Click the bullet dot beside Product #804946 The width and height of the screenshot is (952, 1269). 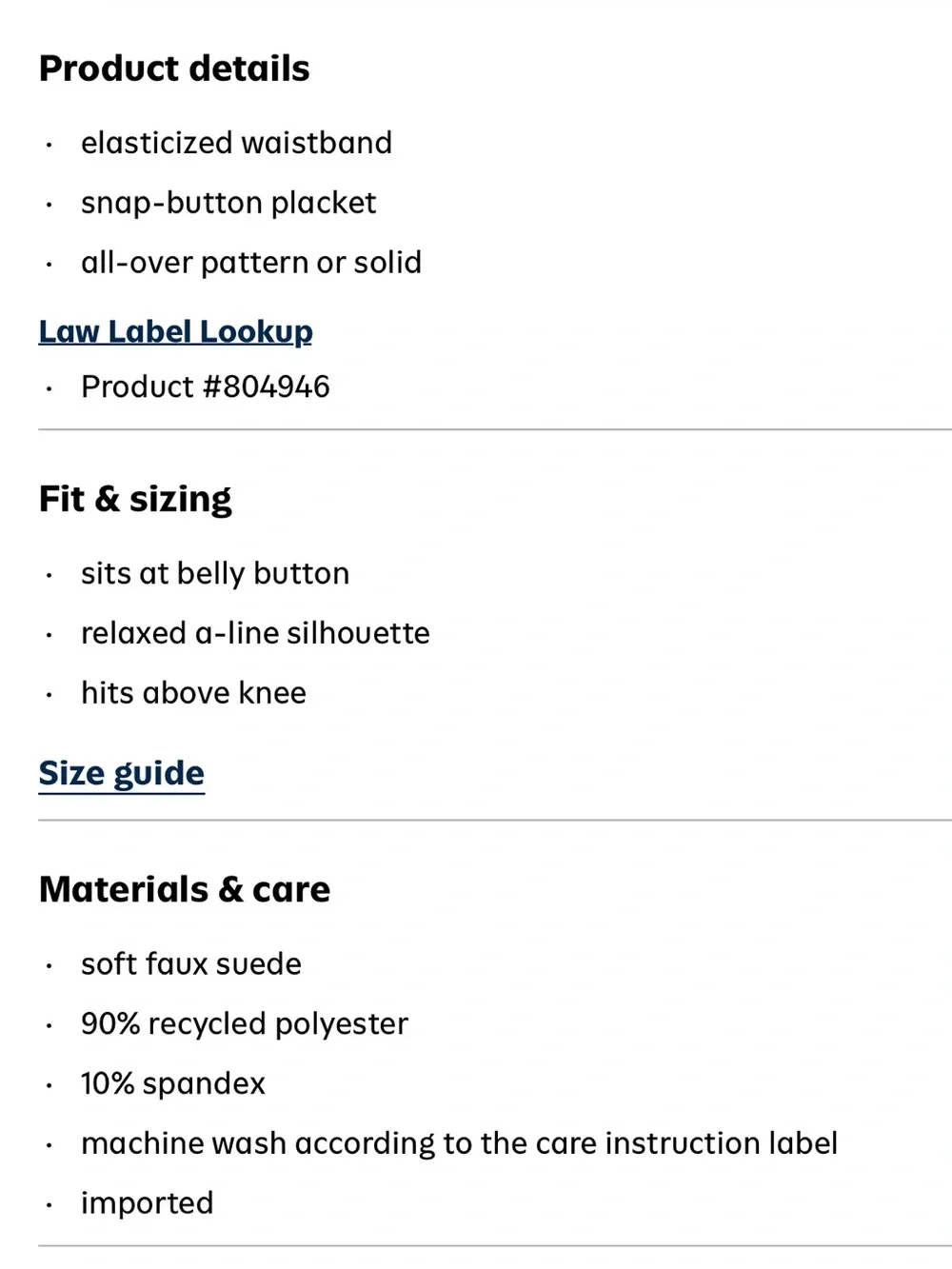(x=48, y=389)
